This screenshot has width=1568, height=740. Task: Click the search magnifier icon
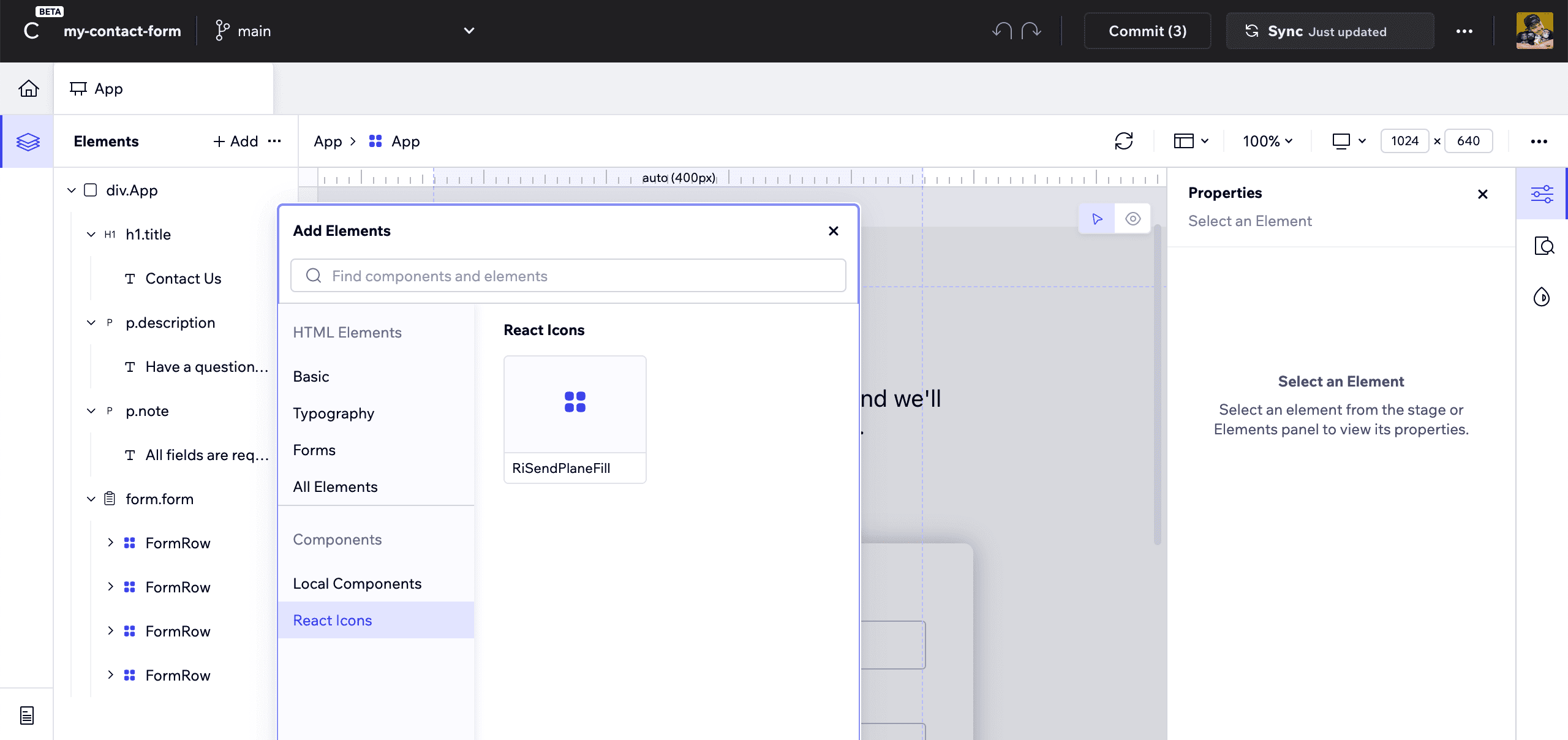314,276
